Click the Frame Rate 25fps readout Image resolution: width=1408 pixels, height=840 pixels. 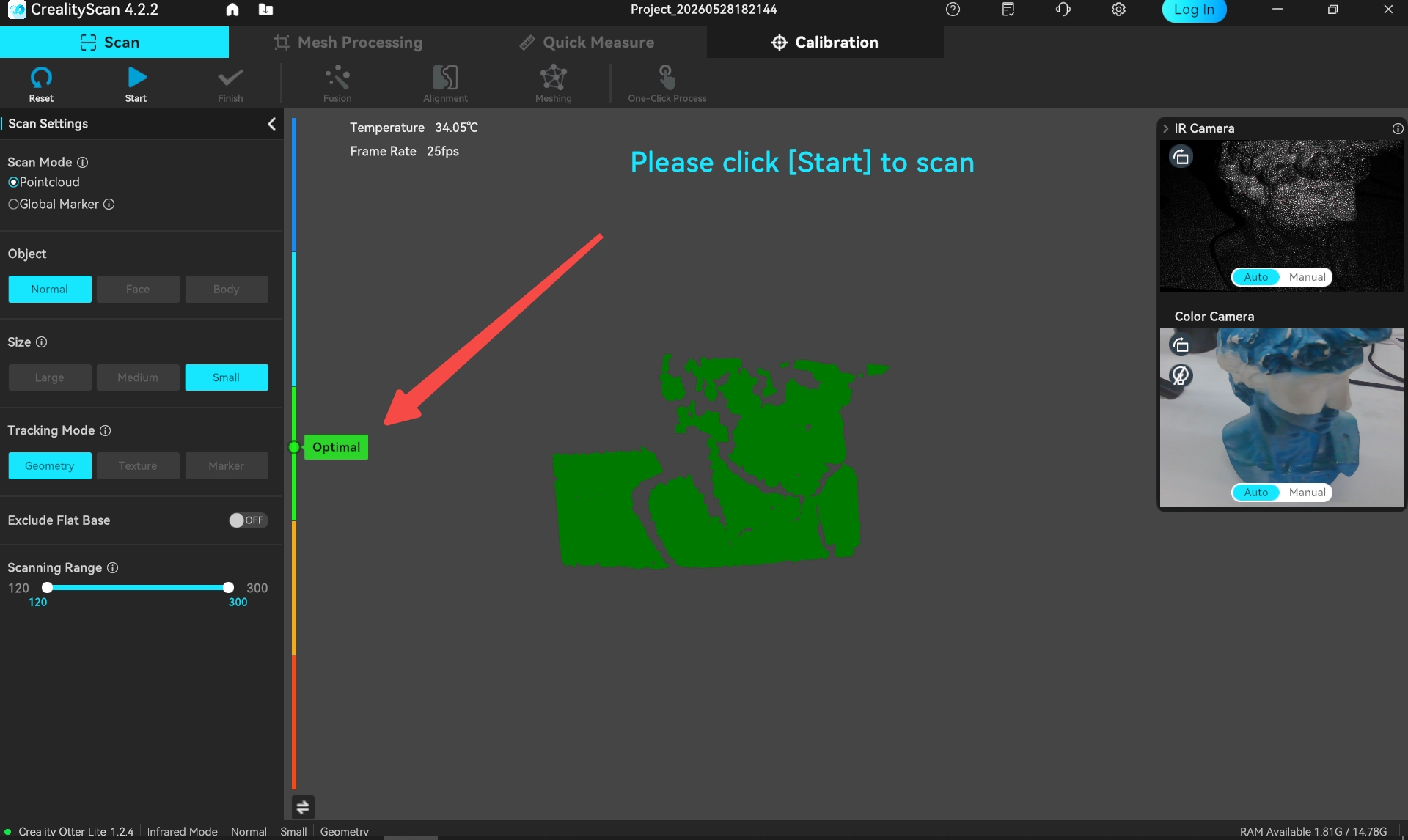point(404,151)
